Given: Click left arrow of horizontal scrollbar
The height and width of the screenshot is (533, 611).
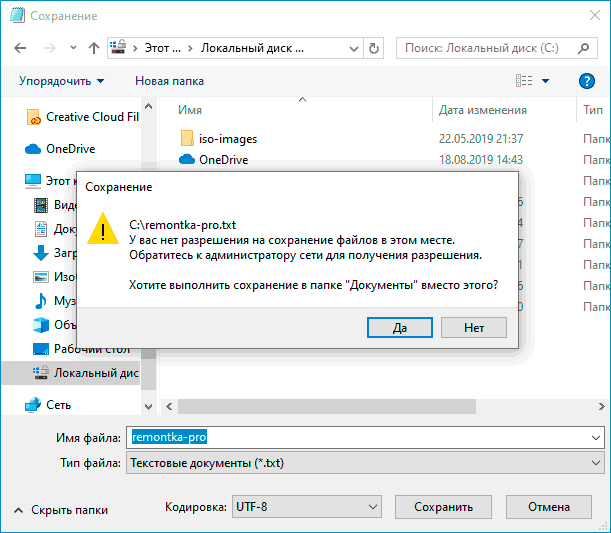Looking at the screenshot, I should [169, 407].
